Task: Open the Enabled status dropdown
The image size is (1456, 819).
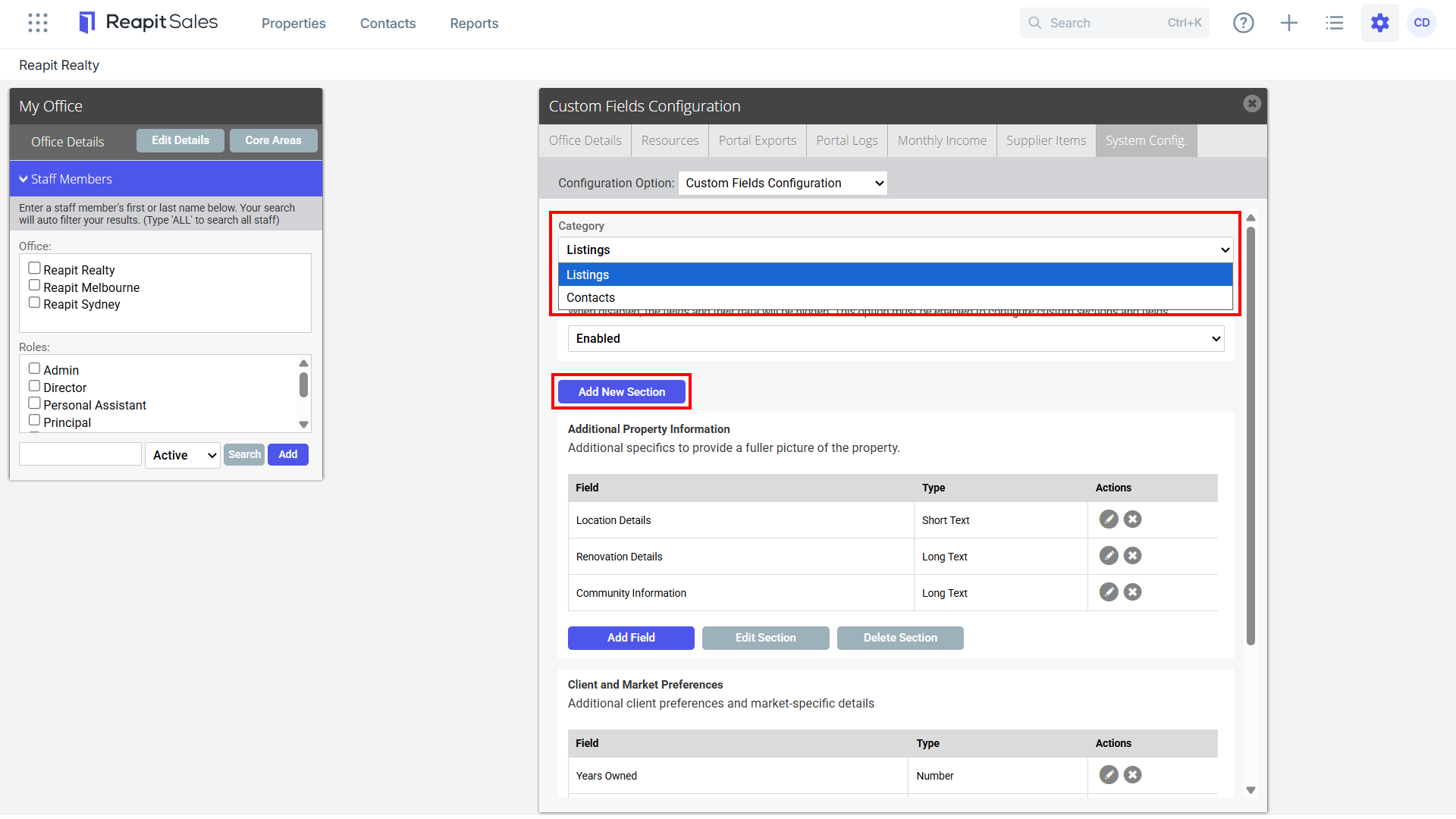Action: click(x=896, y=338)
